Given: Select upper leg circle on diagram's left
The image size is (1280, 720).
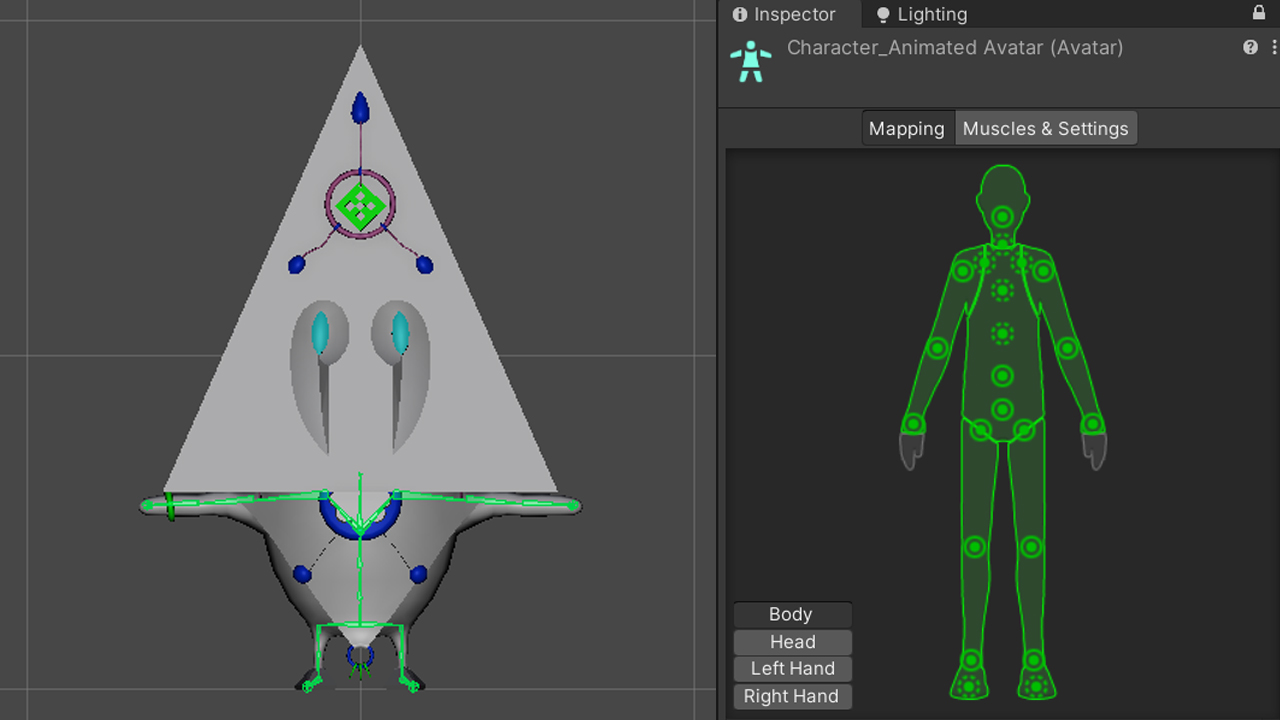Looking at the screenshot, I should coord(980,431).
